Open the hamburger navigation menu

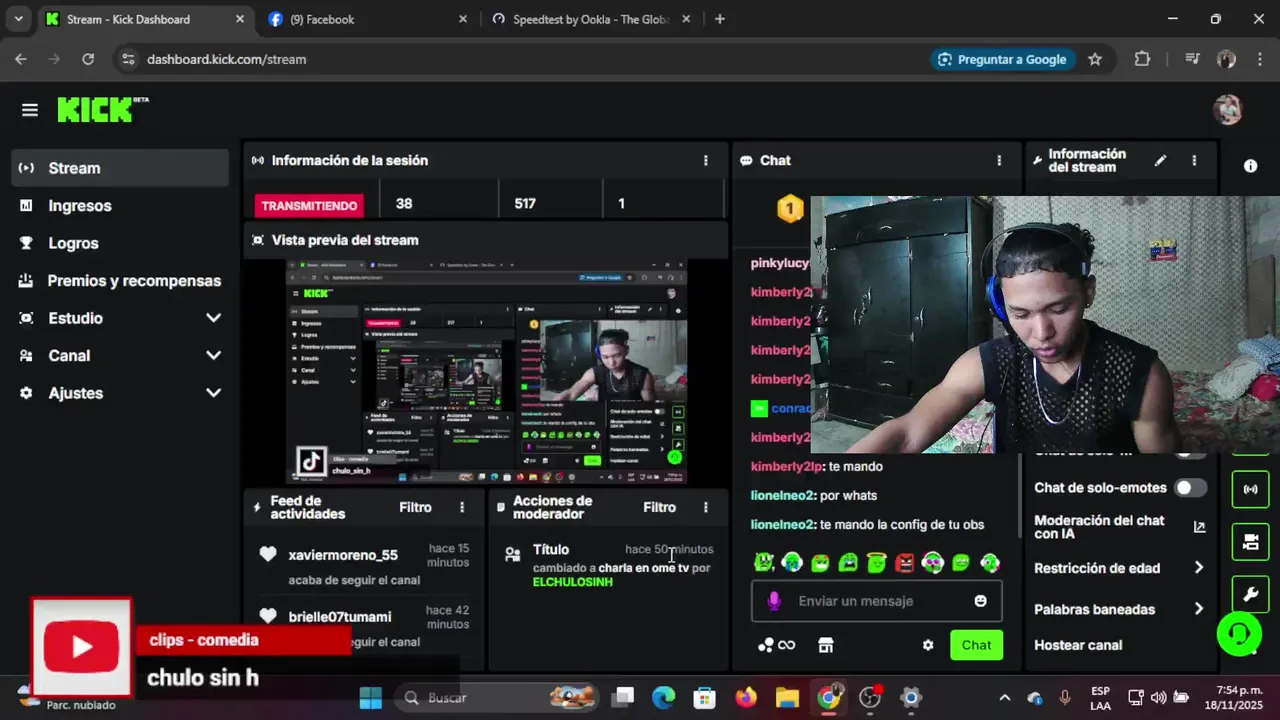coord(29,110)
